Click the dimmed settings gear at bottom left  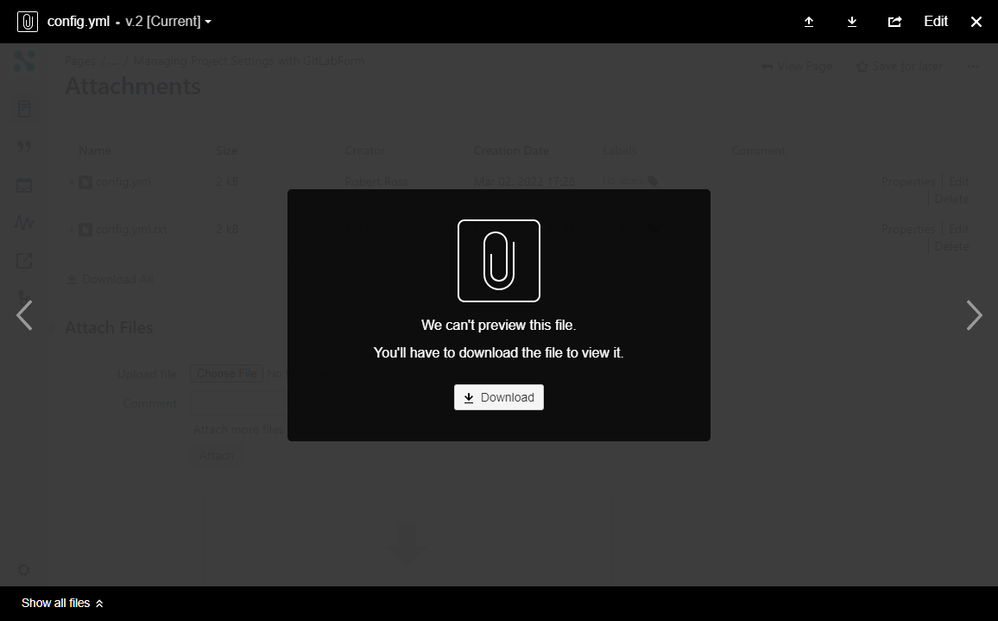coord(24,570)
